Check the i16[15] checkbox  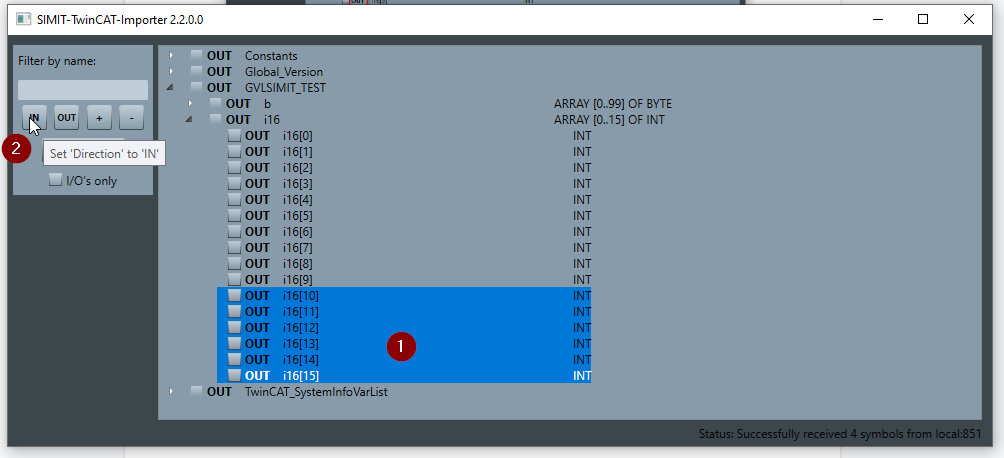(x=234, y=375)
